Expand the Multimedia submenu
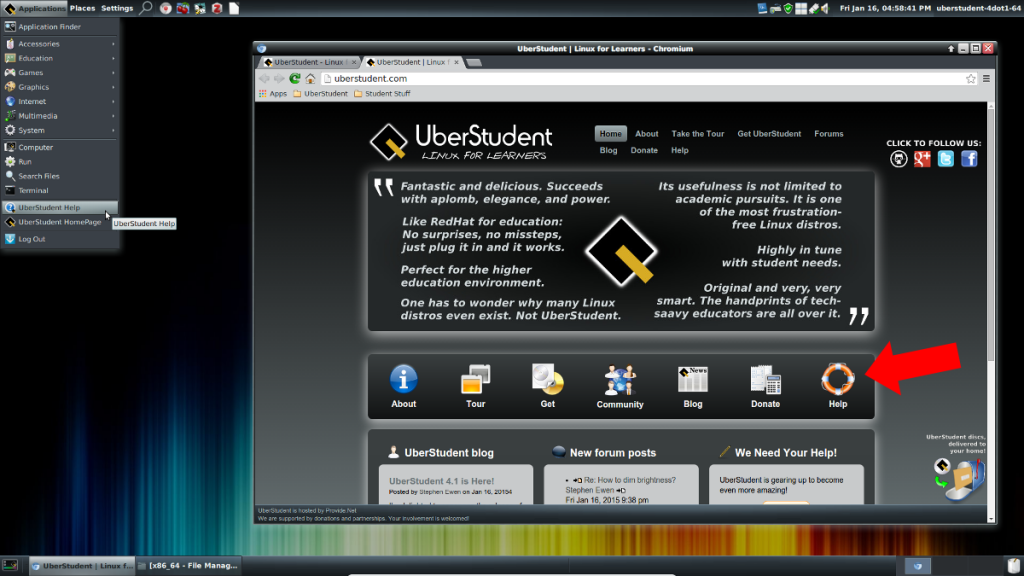 [60, 116]
